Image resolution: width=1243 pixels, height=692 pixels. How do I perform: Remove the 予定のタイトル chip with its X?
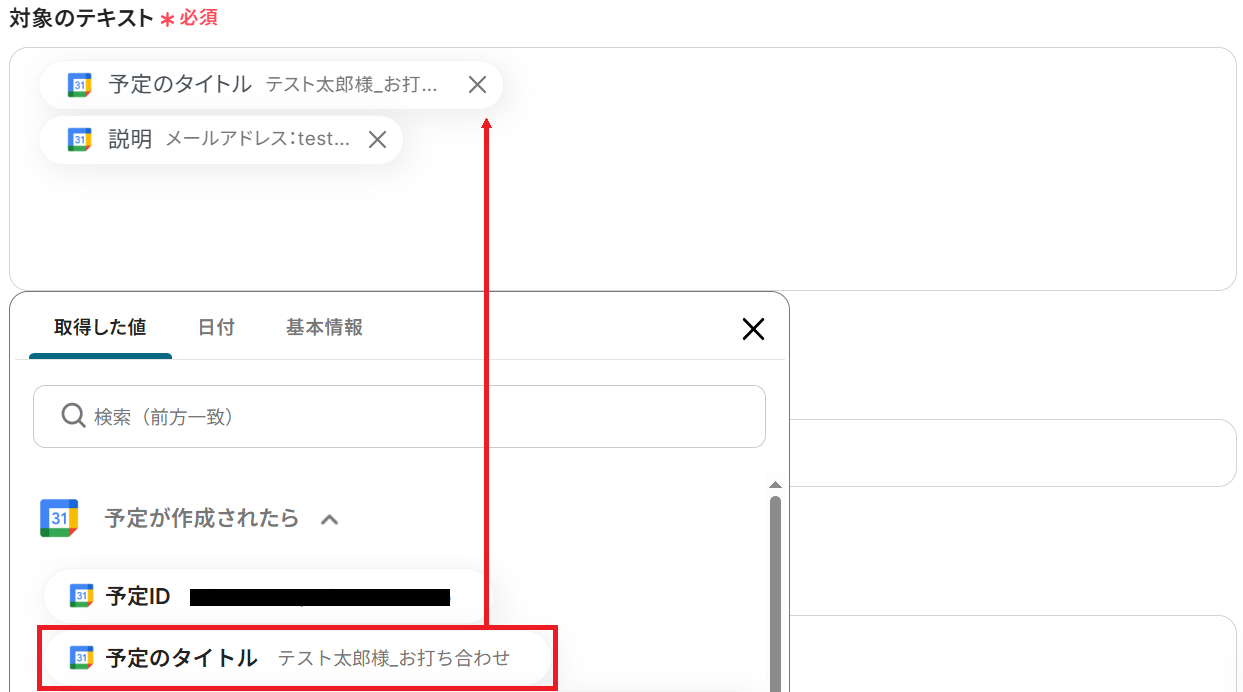[x=477, y=85]
